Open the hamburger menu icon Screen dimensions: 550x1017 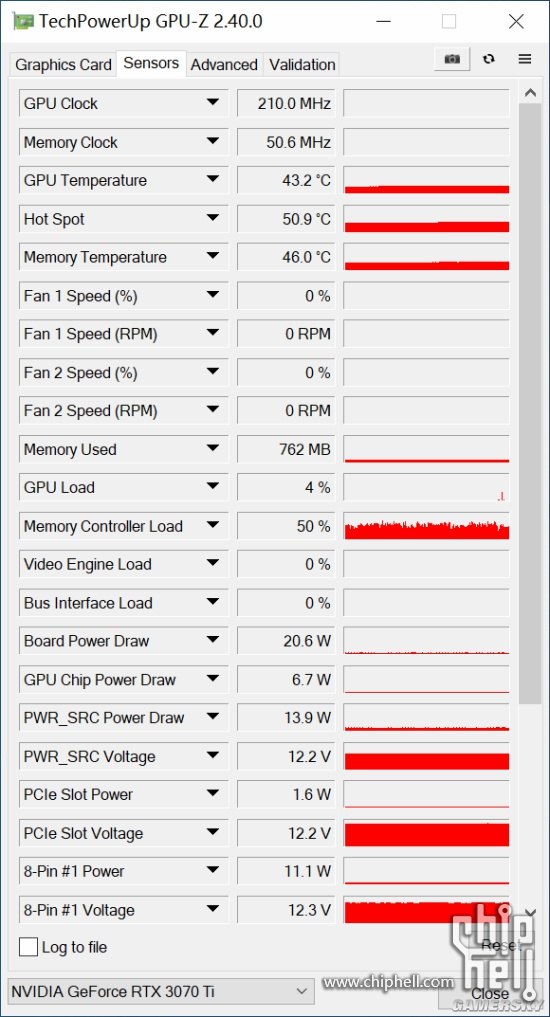[x=525, y=59]
